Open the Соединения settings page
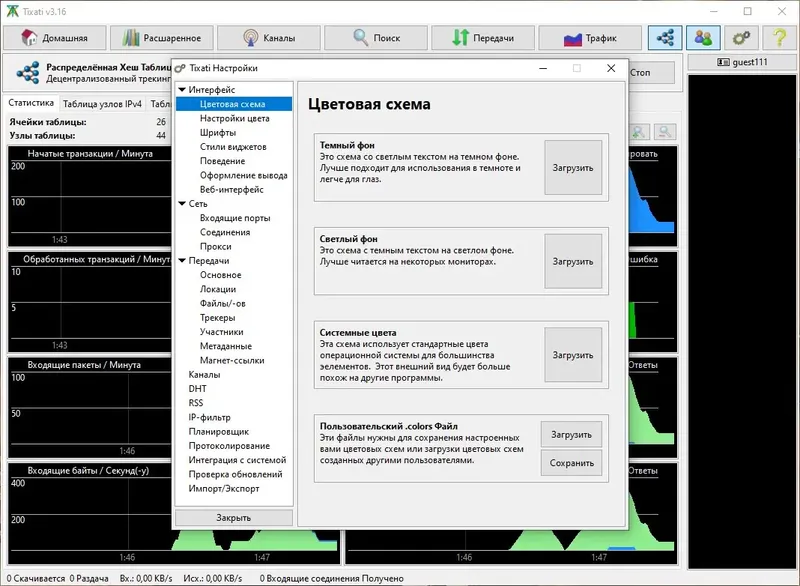Screen dimensions: 800x586 pos(225,232)
